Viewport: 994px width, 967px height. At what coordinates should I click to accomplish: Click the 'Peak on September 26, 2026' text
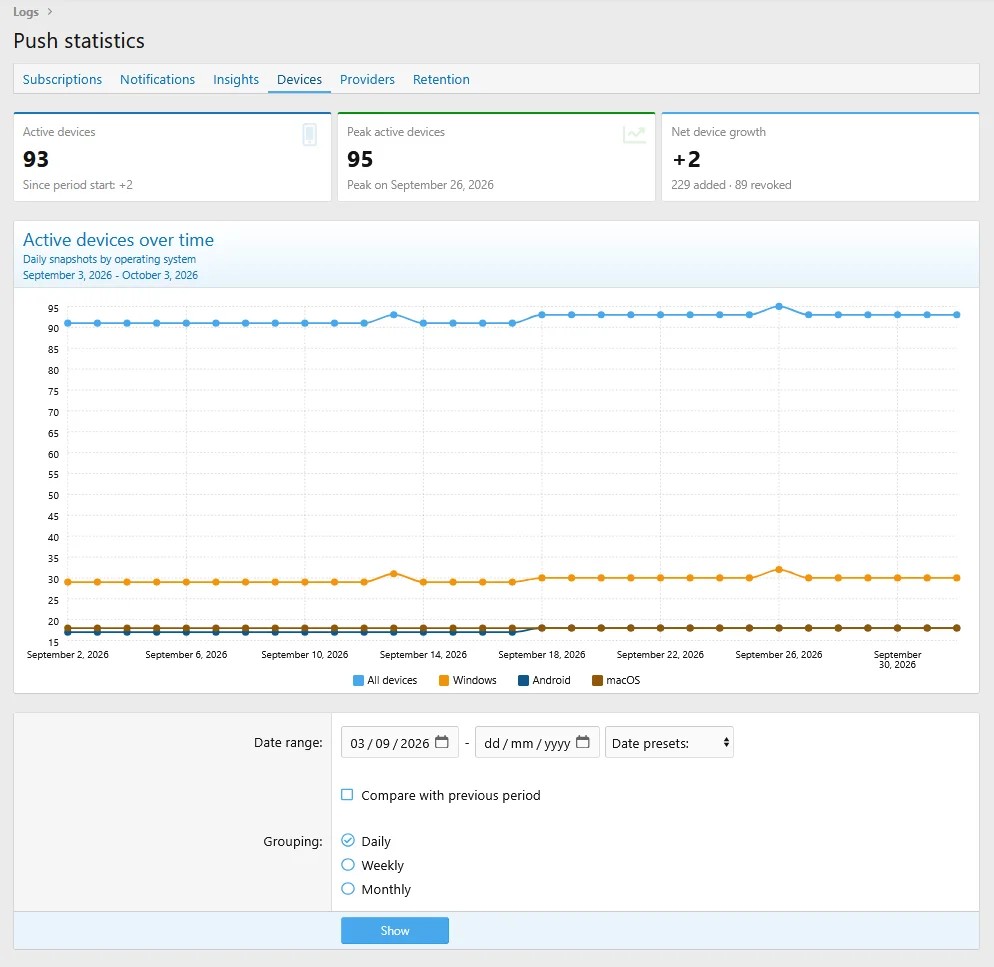coord(420,185)
